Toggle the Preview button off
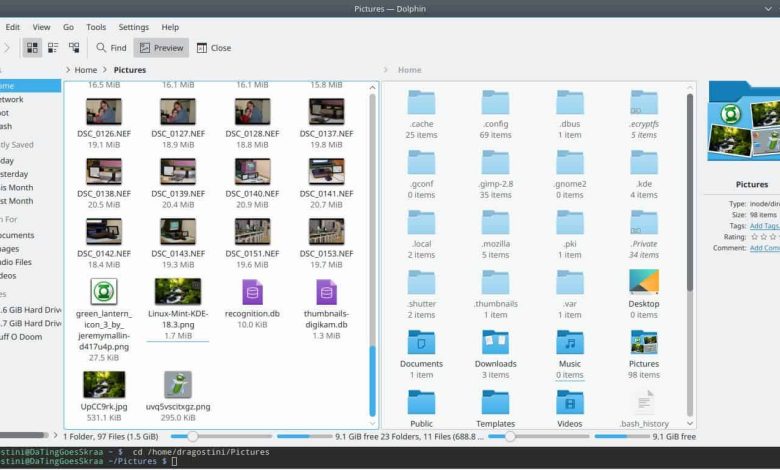Image resolution: width=780 pixels, height=470 pixels. pos(160,47)
